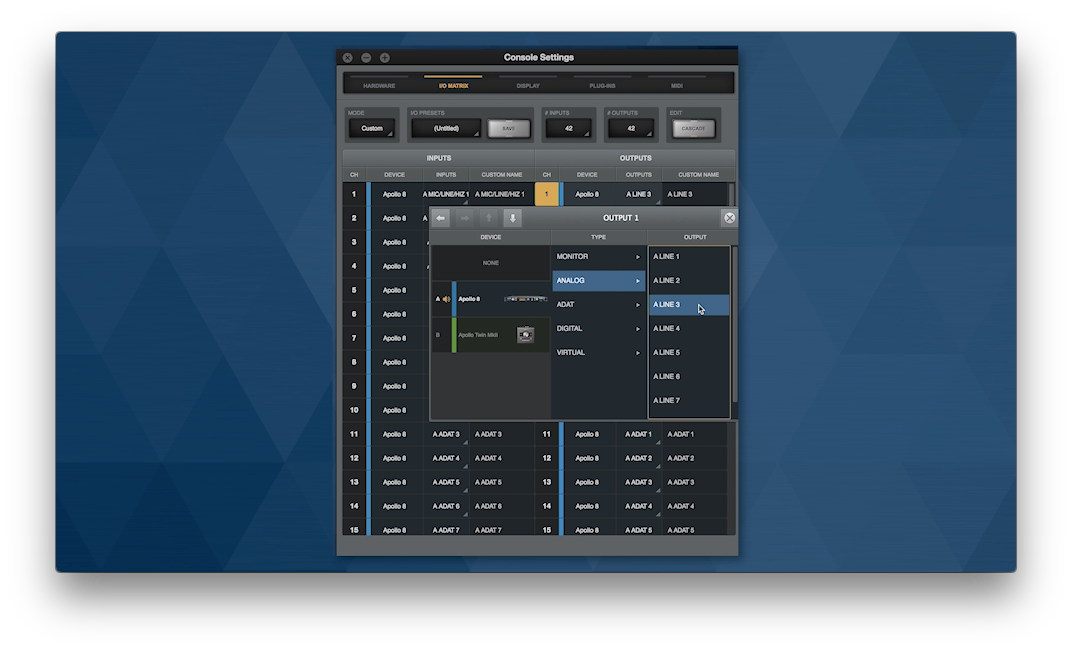Viewport: 1072px width, 652px height.
Task: Click the Apollo 8 rack unit image
Action: tap(525, 299)
